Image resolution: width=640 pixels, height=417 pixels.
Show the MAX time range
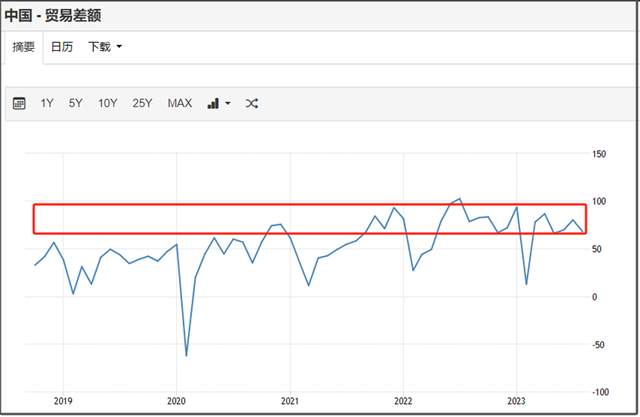(180, 103)
